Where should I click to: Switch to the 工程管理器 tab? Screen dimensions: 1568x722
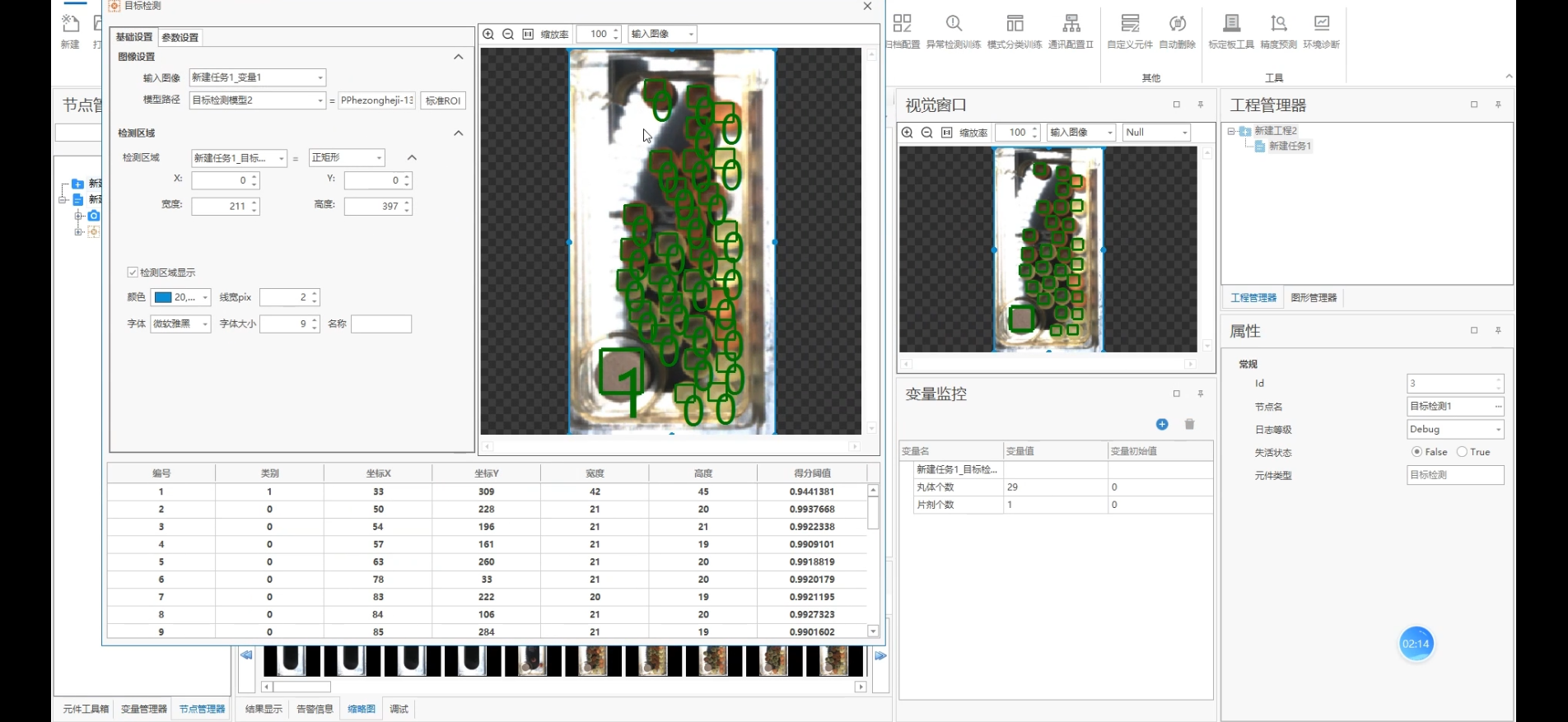tap(1253, 298)
